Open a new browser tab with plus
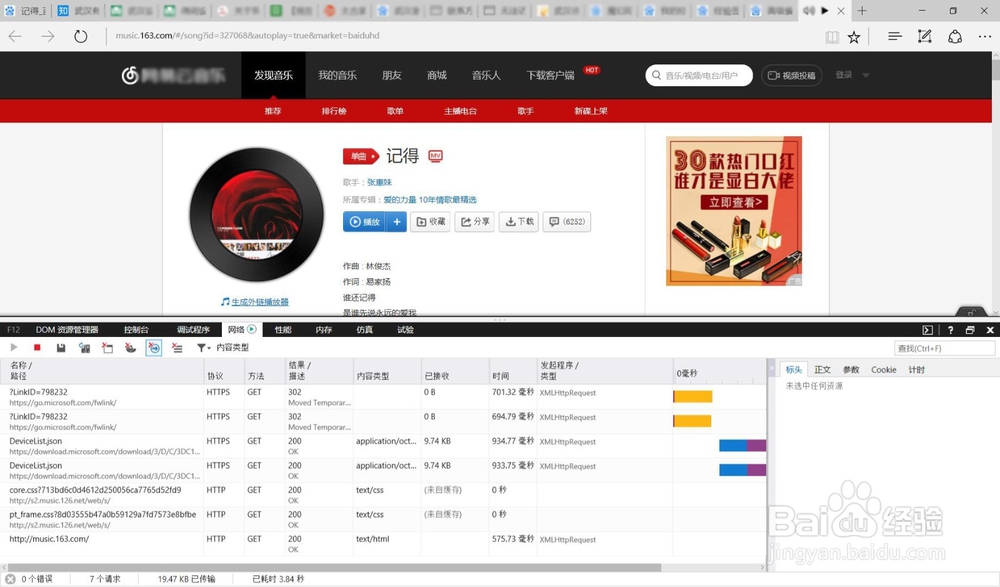This screenshot has height=587, width=1000. tap(862, 10)
